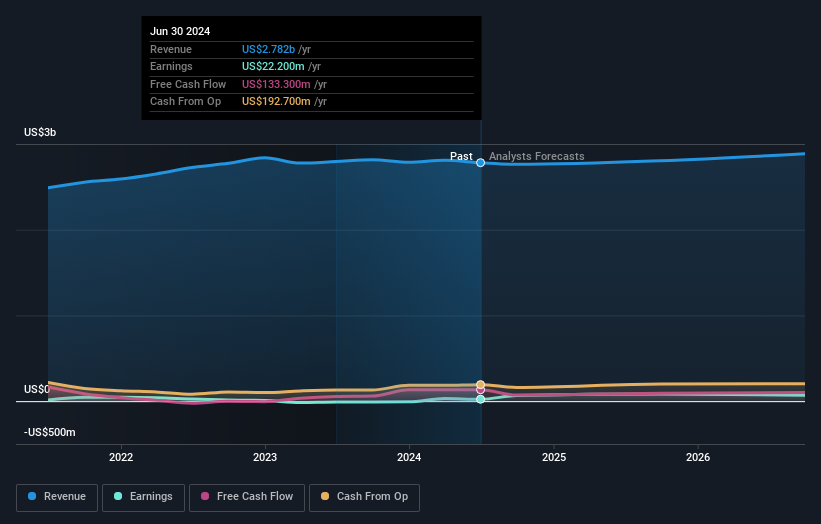The width and height of the screenshot is (821, 524).
Task: Click the pink Free Cash Flow data point marker
Action: (480, 391)
